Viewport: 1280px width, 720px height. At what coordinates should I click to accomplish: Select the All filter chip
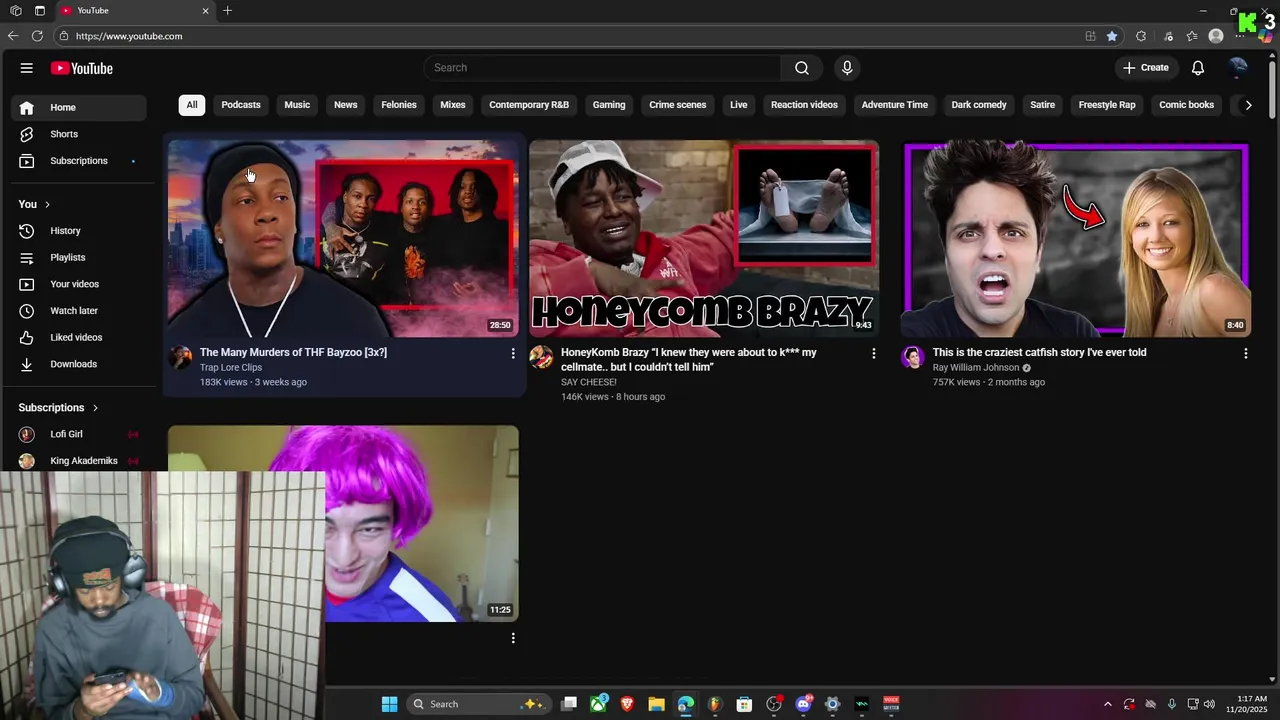point(192,105)
